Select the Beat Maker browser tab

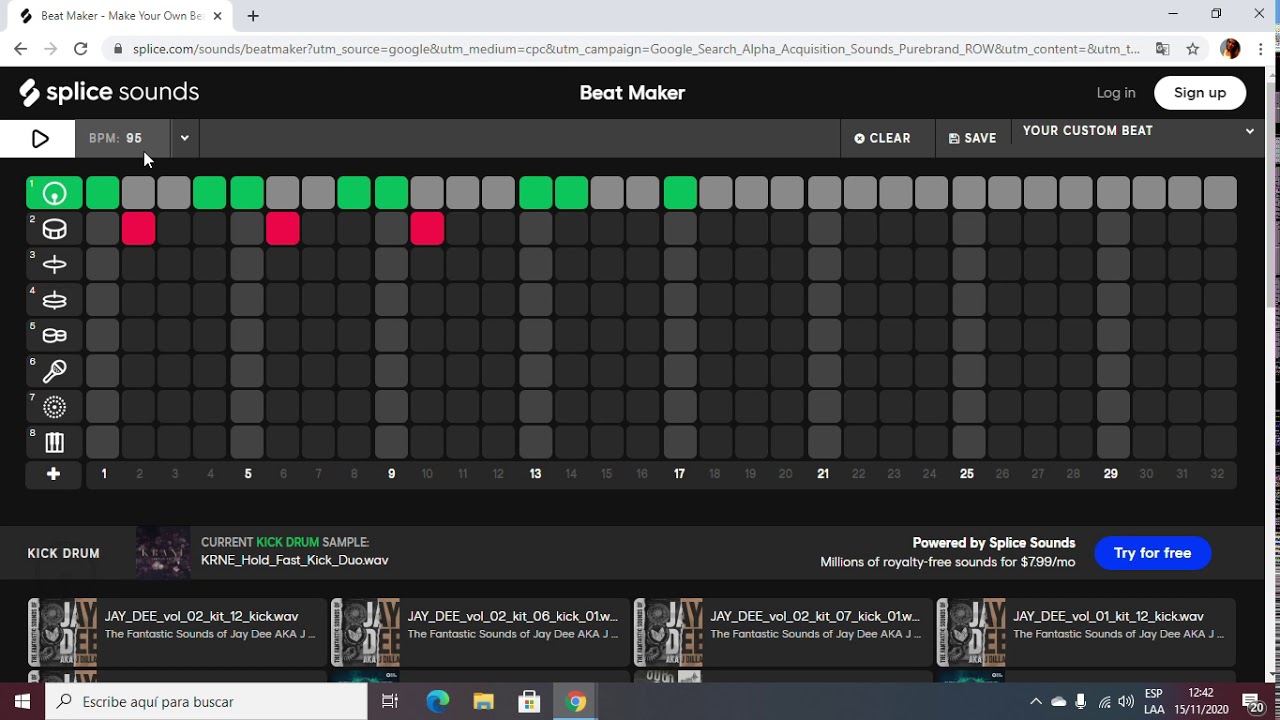(122, 16)
